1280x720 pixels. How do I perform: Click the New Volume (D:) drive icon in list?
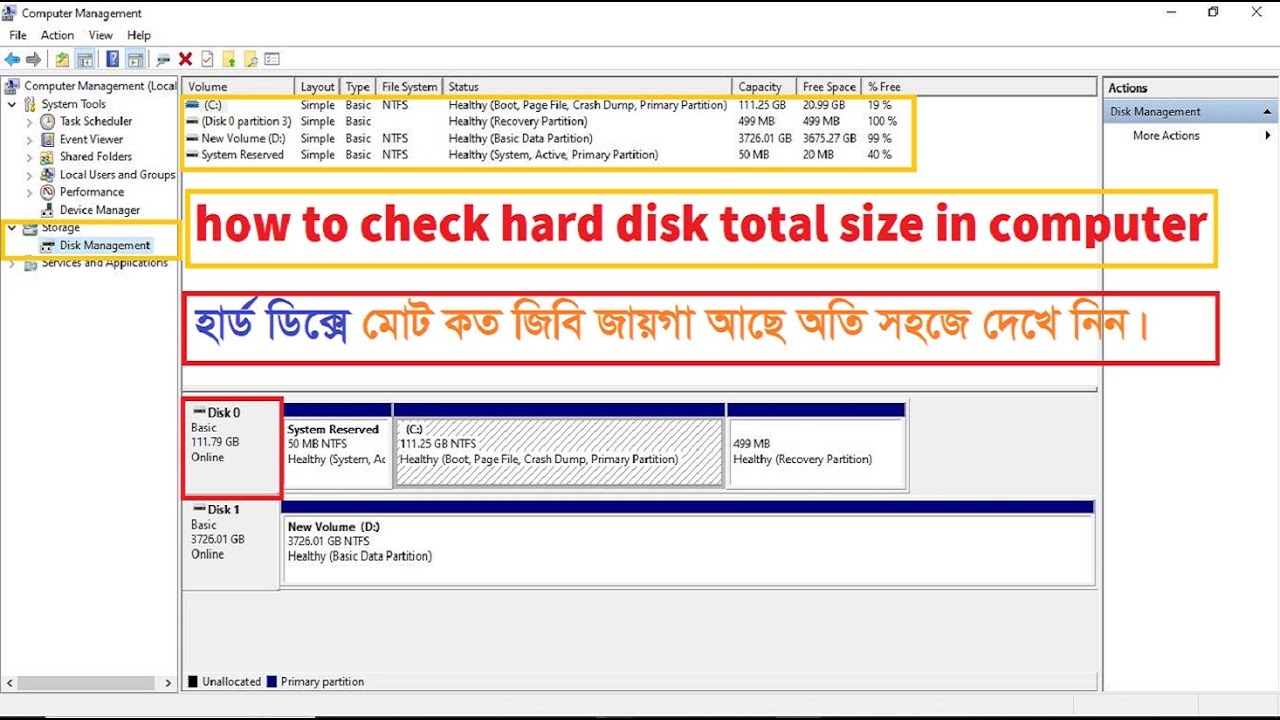click(193, 139)
